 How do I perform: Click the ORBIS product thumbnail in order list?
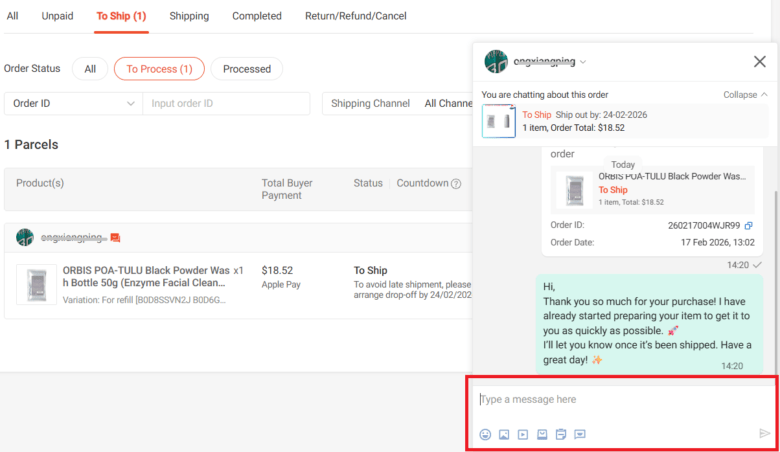pyautogui.click(x=37, y=284)
